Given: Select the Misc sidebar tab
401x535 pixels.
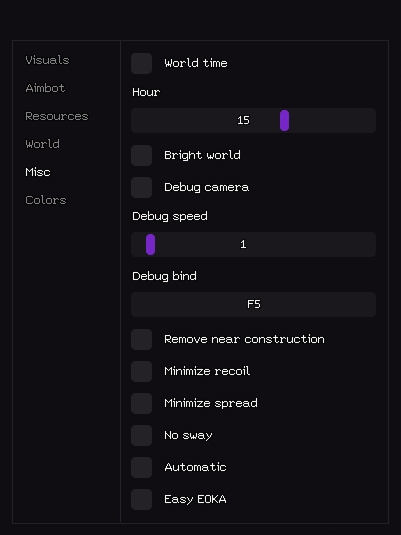Looking at the screenshot, I should pyautogui.click(x=38, y=172).
